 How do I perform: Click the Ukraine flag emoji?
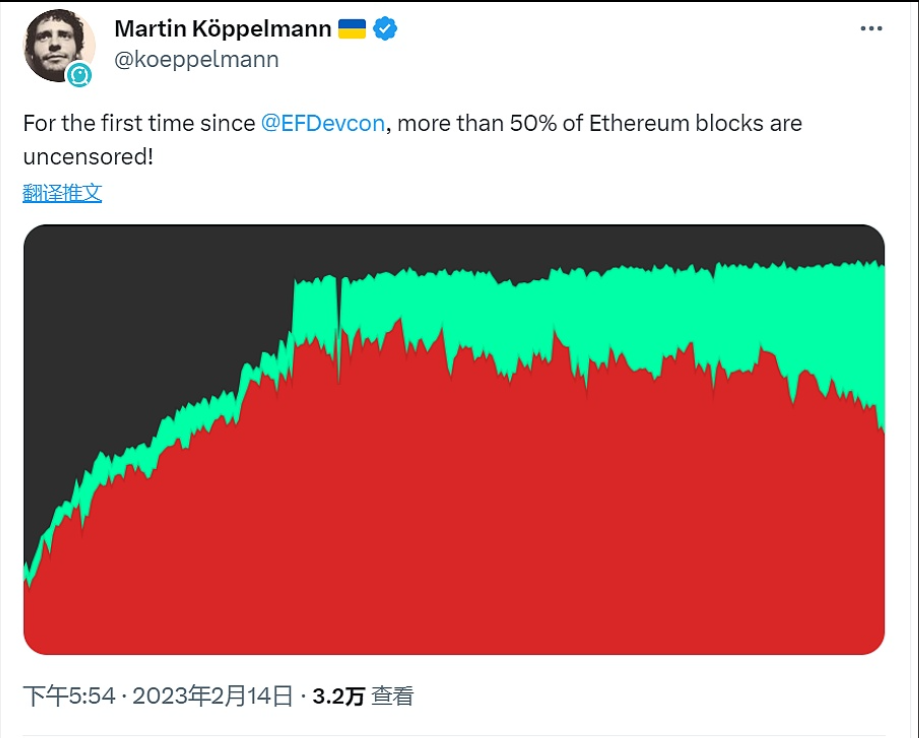(352, 29)
